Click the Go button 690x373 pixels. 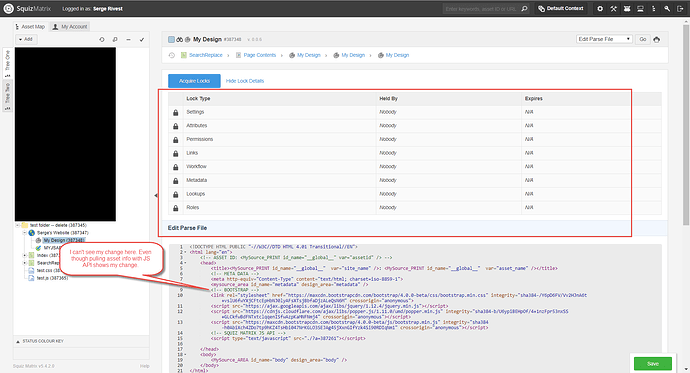[x=643, y=39]
